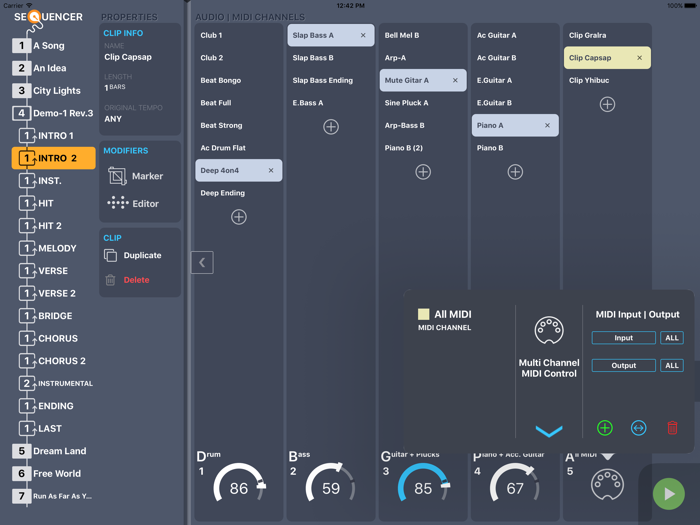Select the MIDI Input ALL box
This screenshot has height=525, width=700.
click(672, 338)
